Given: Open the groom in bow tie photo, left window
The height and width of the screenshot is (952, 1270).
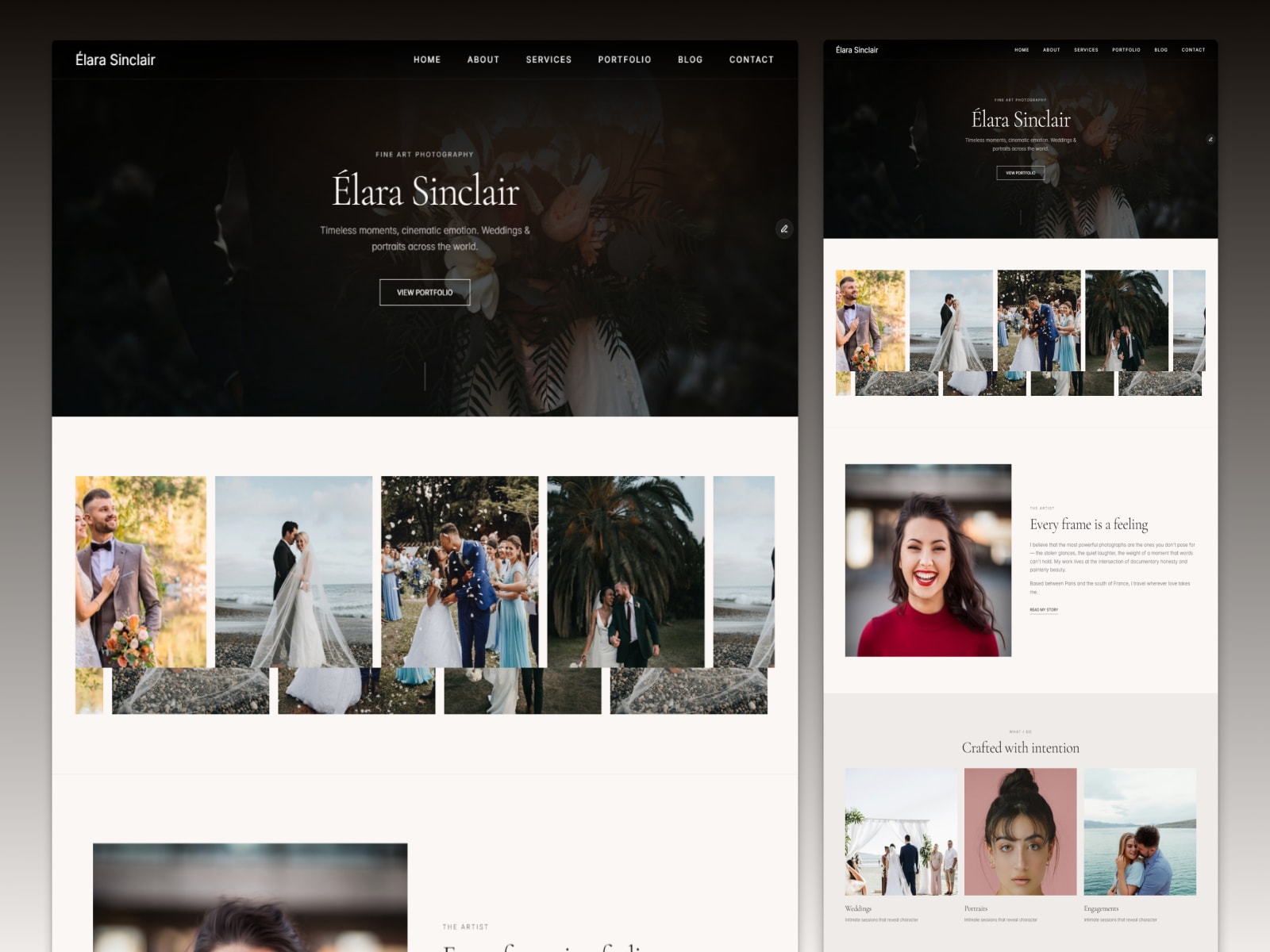Looking at the screenshot, I should (x=140, y=571).
